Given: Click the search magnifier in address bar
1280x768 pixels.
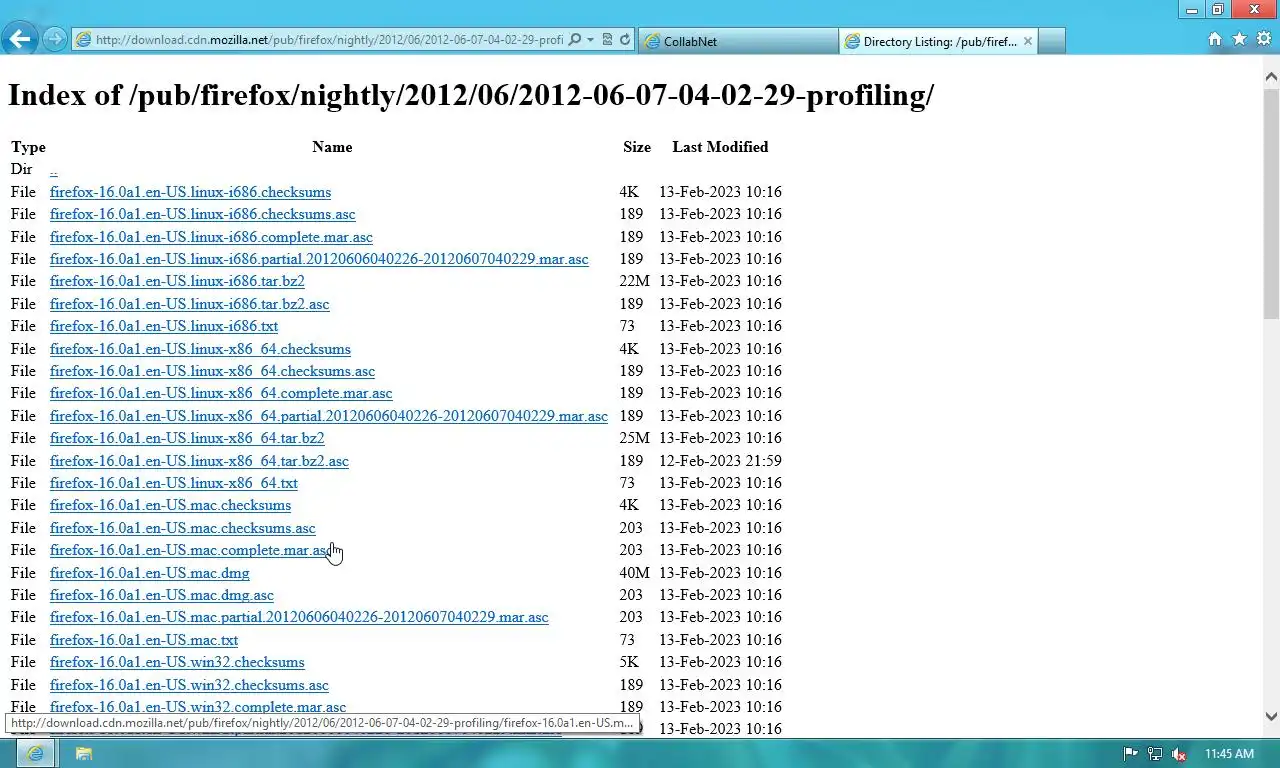Looking at the screenshot, I should point(574,40).
